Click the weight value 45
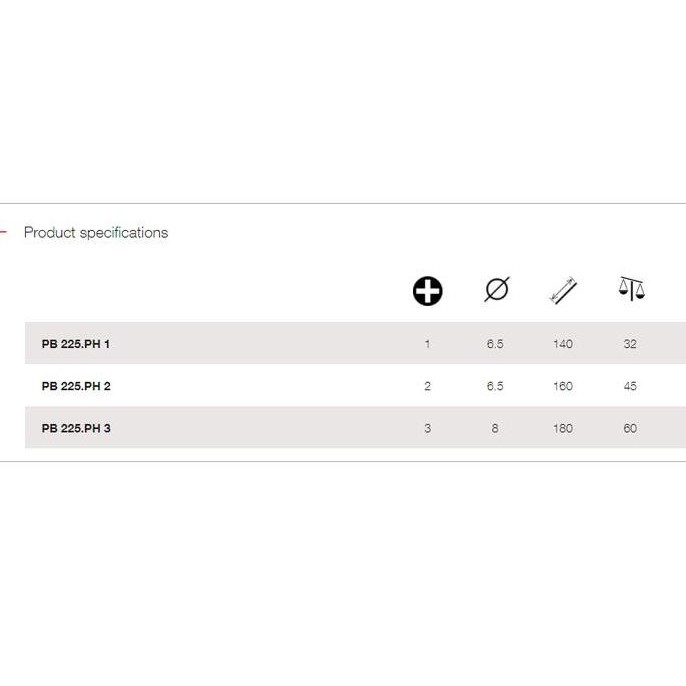 click(630, 386)
